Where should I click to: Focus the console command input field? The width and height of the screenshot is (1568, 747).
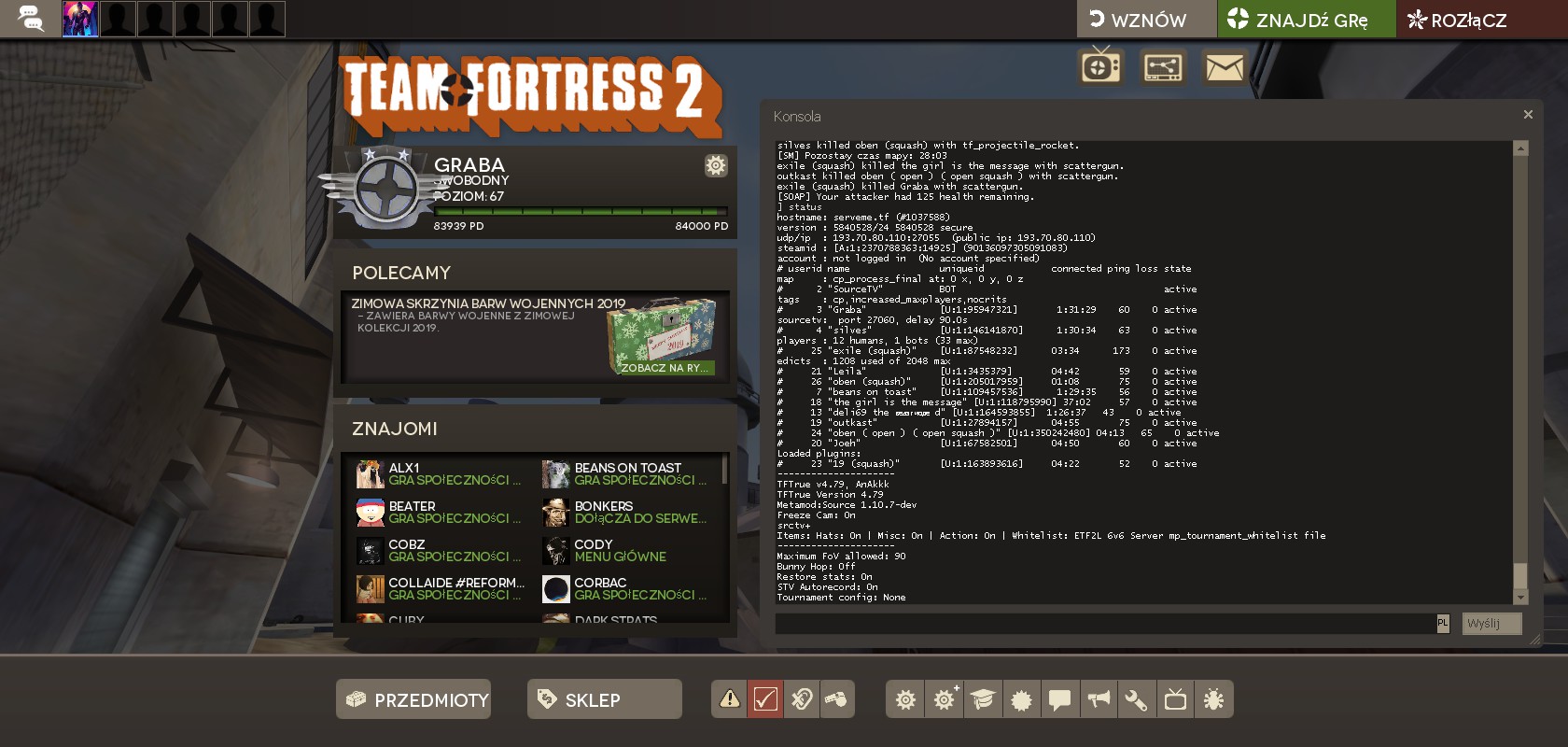pos(1105,623)
